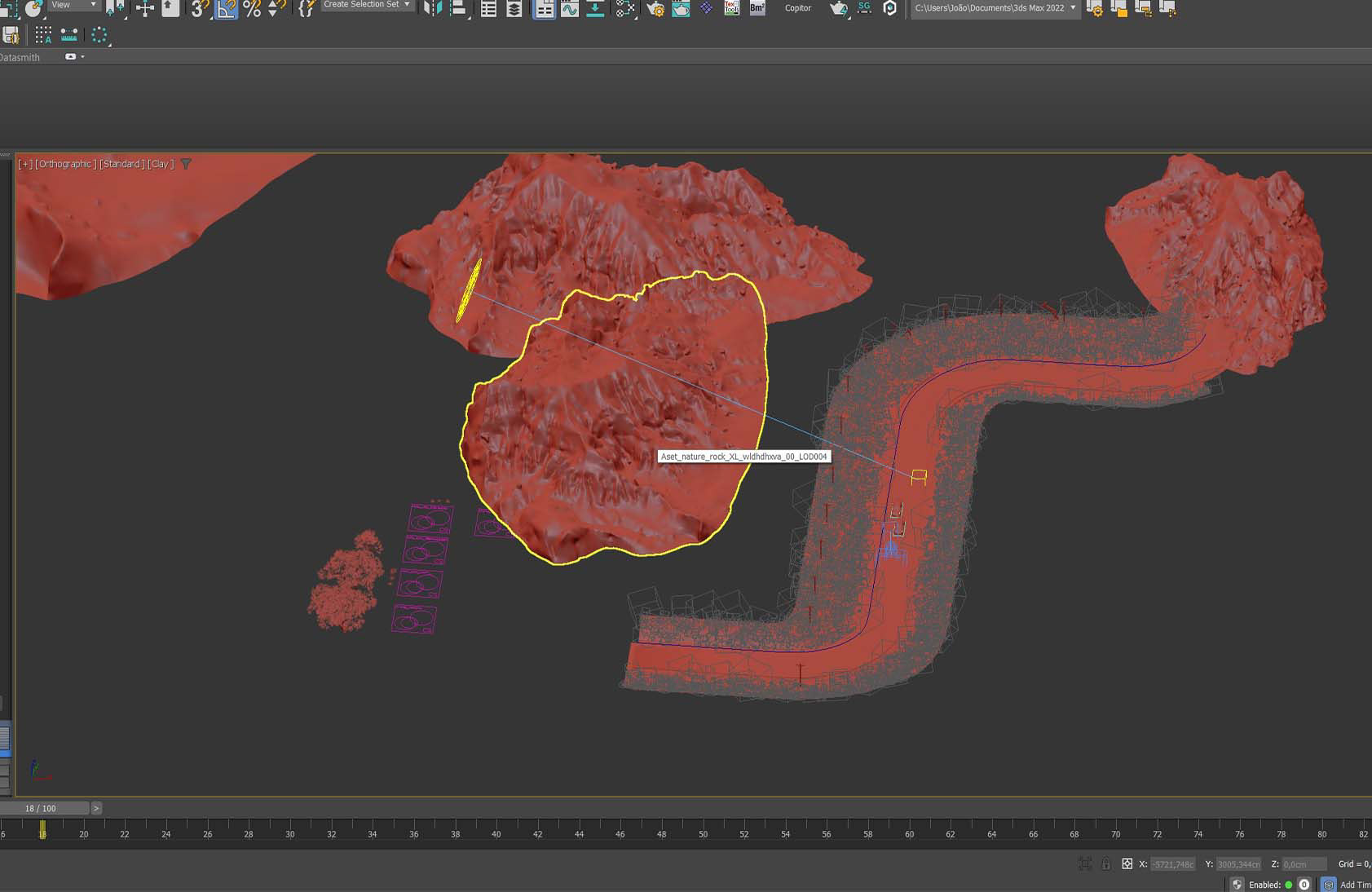Click the pivot point center icon
This screenshot has height=892, width=1372.
click(115, 8)
